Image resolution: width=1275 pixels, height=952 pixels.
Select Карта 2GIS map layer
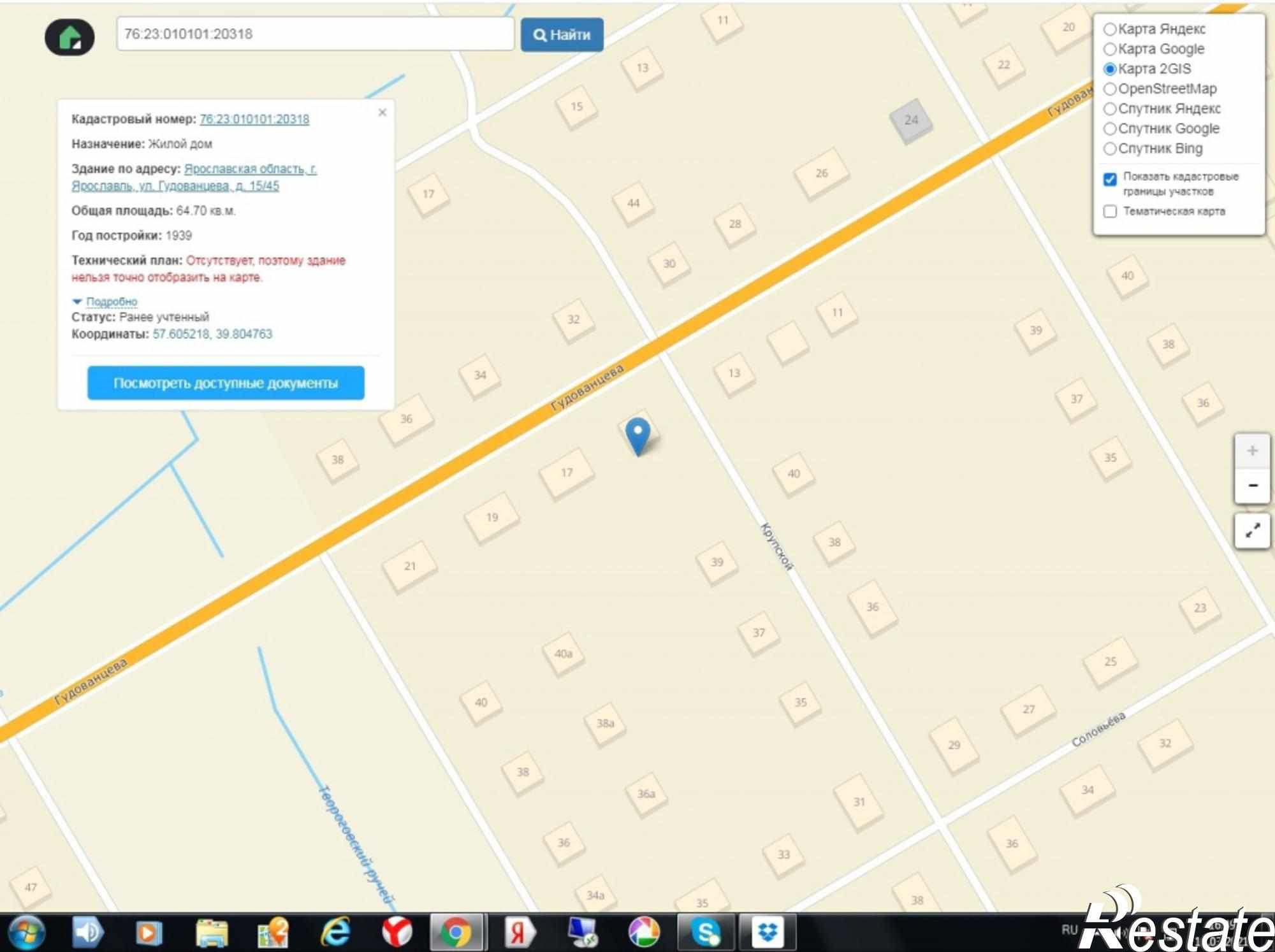pos(1110,69)
